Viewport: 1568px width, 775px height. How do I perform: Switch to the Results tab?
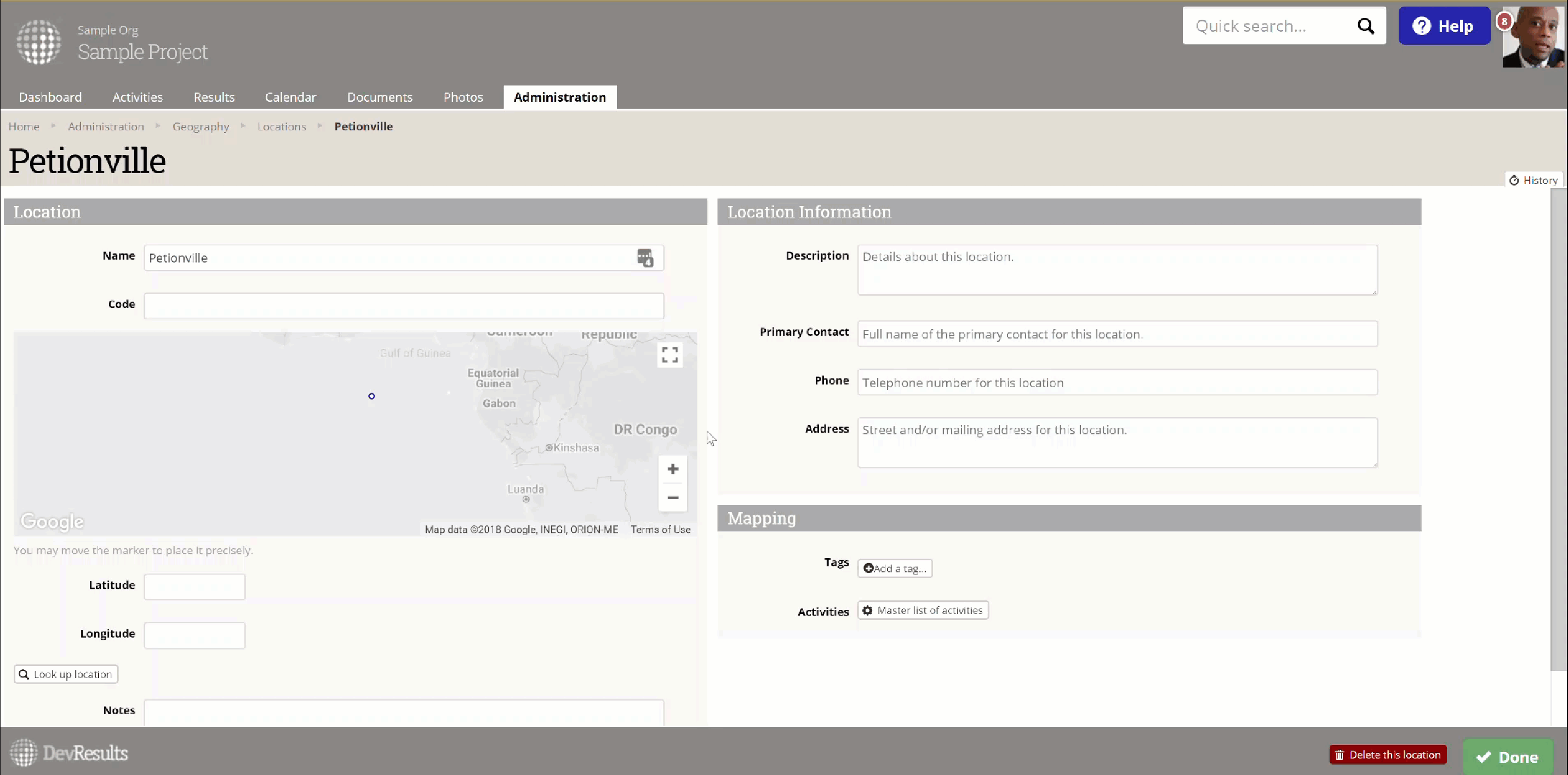[x=214, y=97]
